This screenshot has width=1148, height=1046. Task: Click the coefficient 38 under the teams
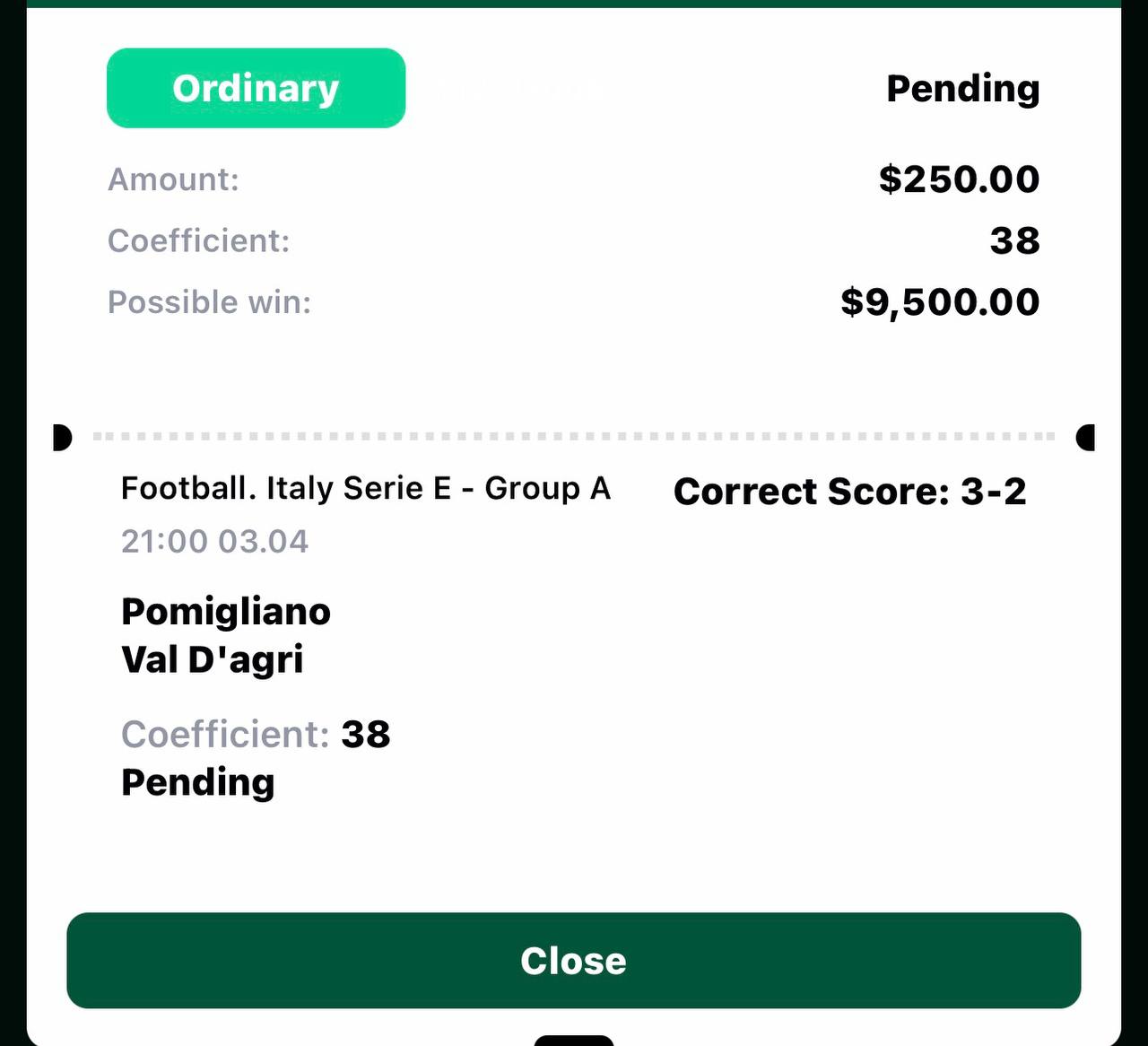(366, 735)
